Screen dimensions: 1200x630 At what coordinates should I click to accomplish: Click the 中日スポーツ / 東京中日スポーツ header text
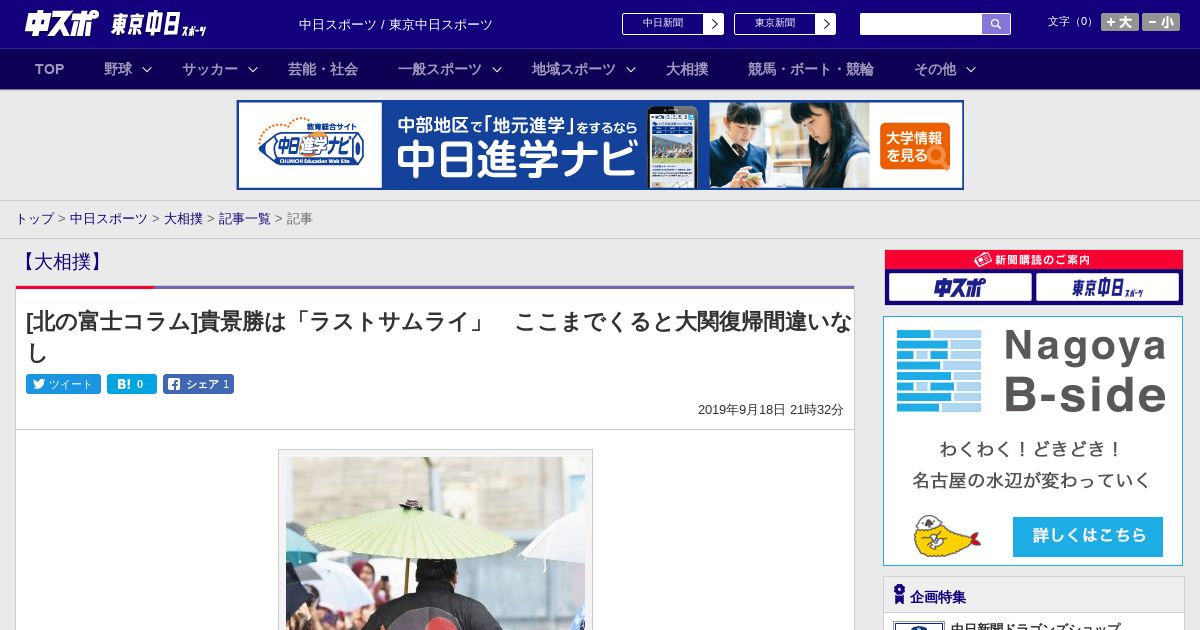point(396,24)
